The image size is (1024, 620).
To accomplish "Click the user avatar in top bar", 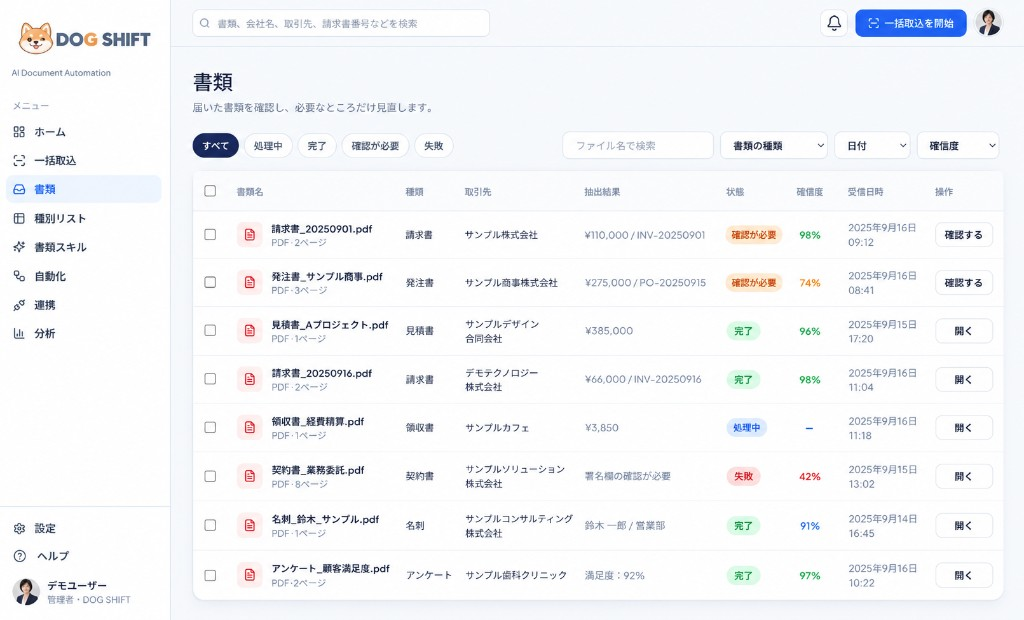I will [x=989, y=23].
